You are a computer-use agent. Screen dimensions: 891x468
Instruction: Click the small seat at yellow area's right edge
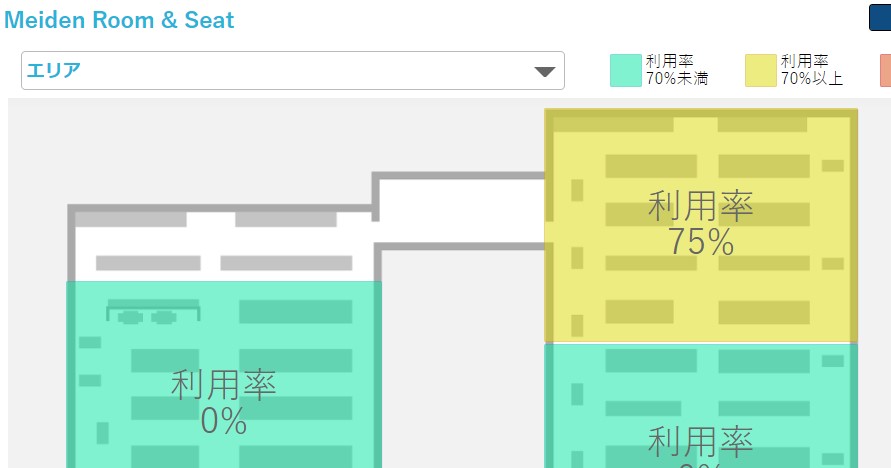coord(832,166)
